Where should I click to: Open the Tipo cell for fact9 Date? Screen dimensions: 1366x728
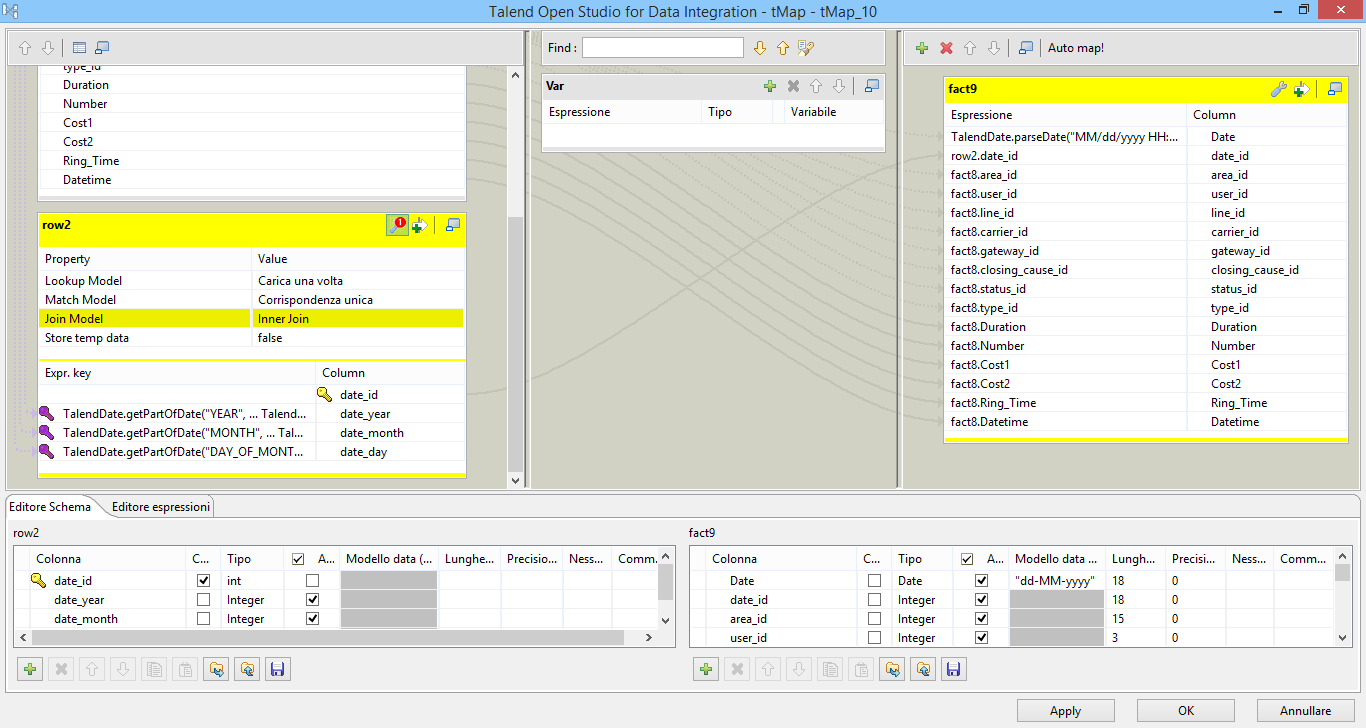coord(924,580)
